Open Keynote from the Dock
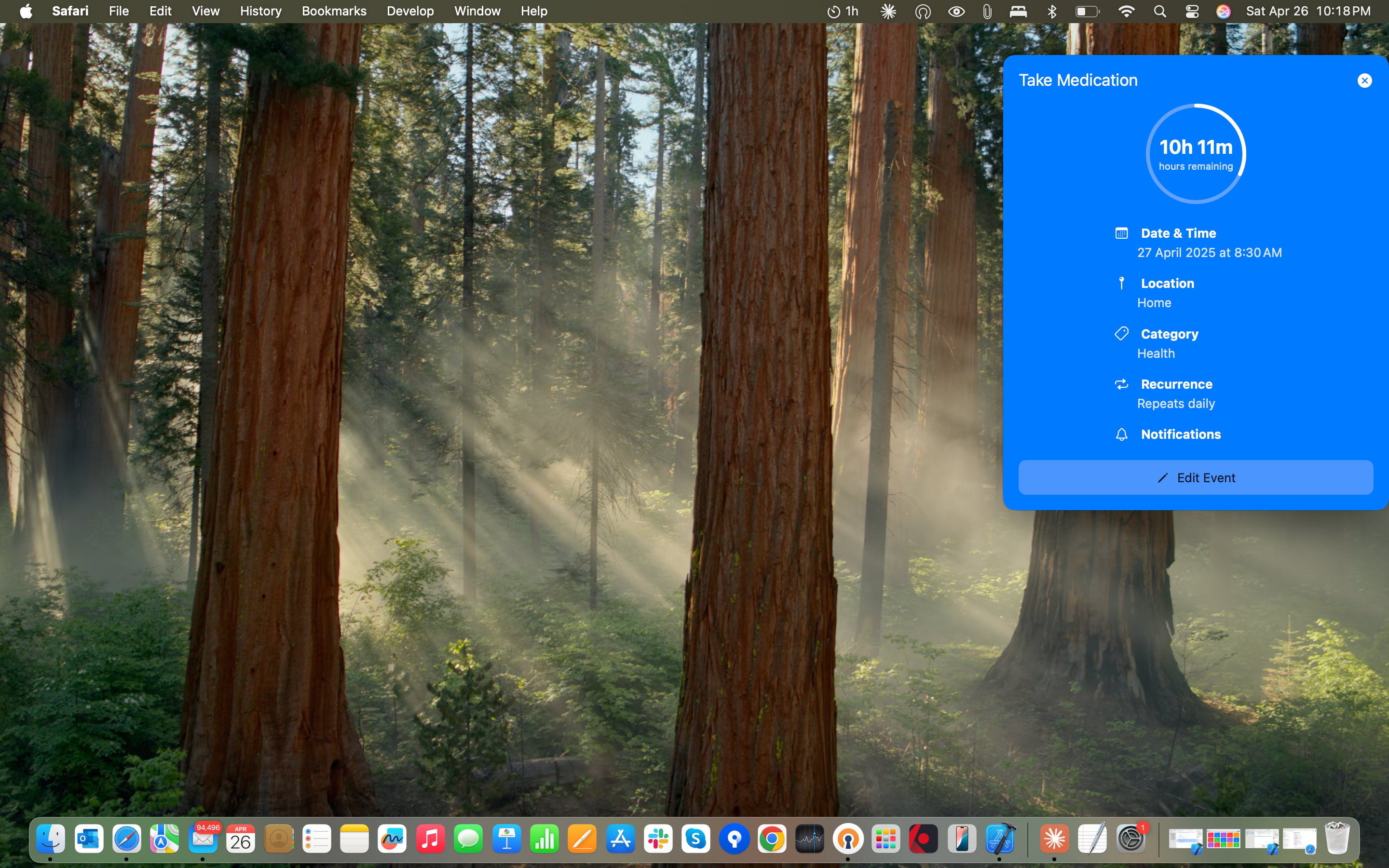1389x868 pixels. point(506,839)
